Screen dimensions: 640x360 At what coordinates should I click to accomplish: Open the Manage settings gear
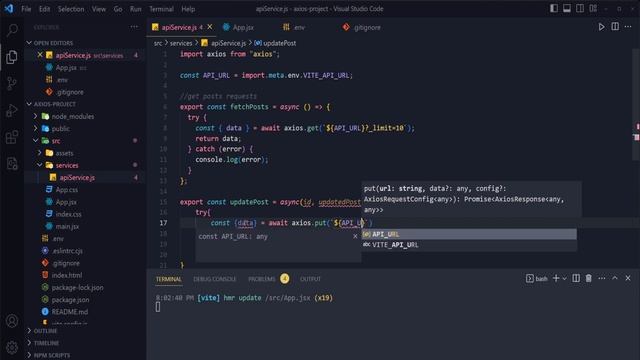pos(12,347)
